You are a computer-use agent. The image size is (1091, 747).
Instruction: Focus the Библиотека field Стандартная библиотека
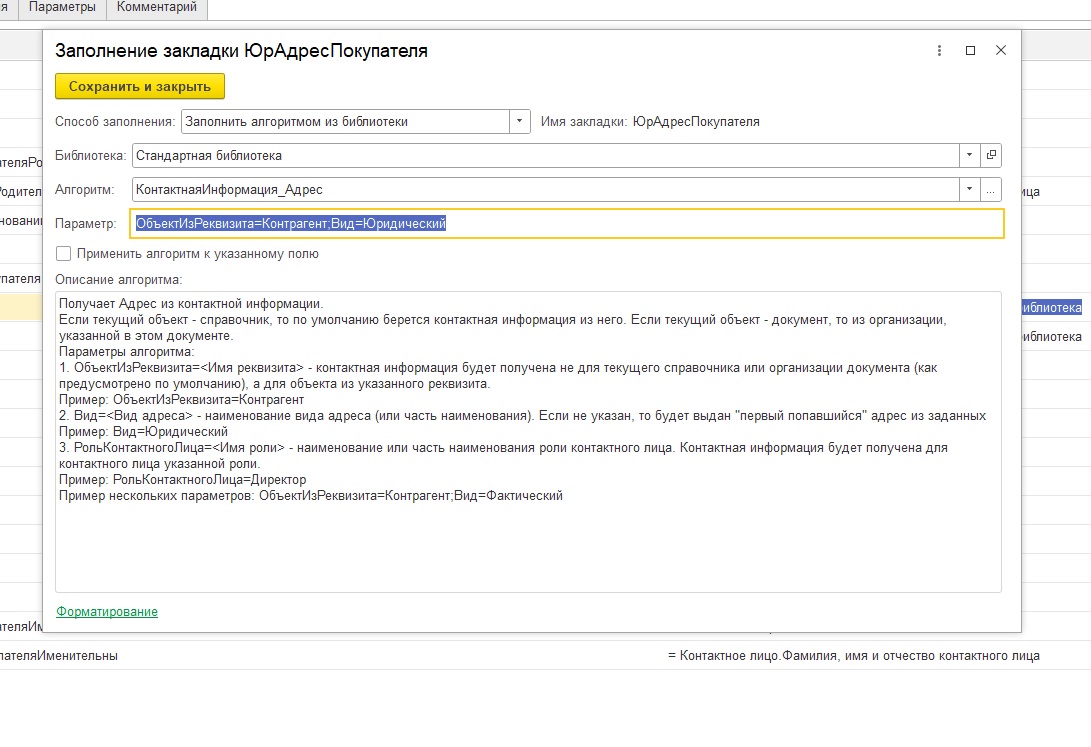point(546,155)
